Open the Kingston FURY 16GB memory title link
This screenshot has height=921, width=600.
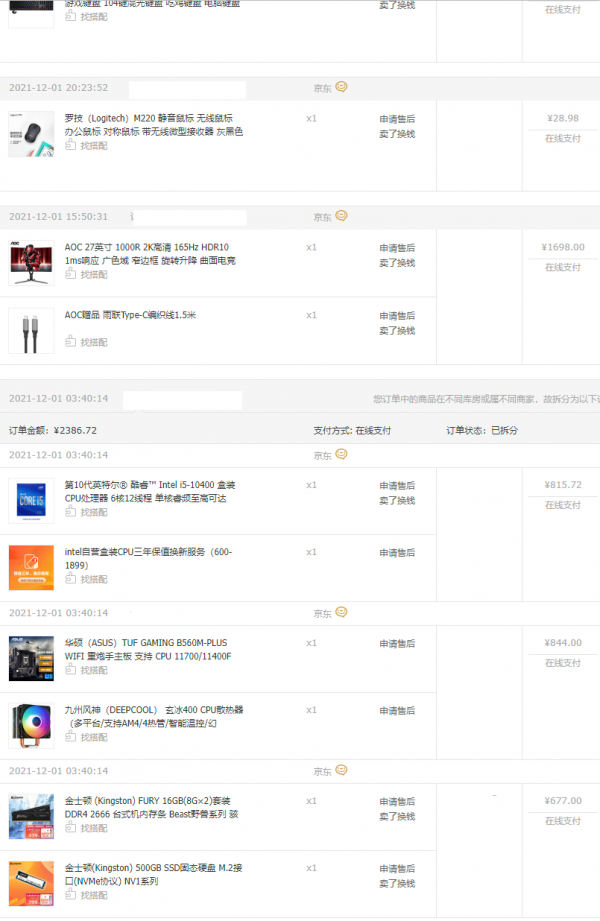(x=150, y=807)
